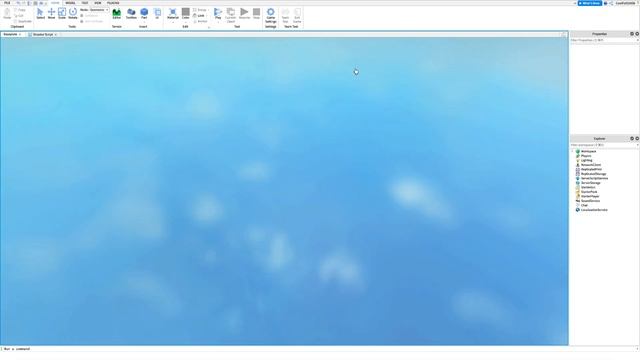Click Cut in the Clipboard group
Image resolution: width=640 pixels, height=360 pixels.
pos(19,16)
